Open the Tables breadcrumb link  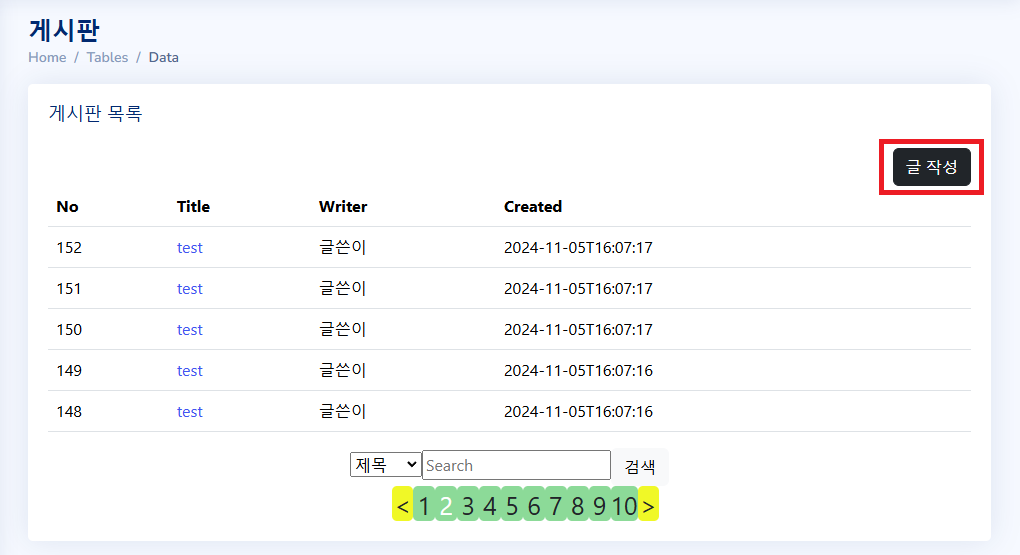(107, 57)
